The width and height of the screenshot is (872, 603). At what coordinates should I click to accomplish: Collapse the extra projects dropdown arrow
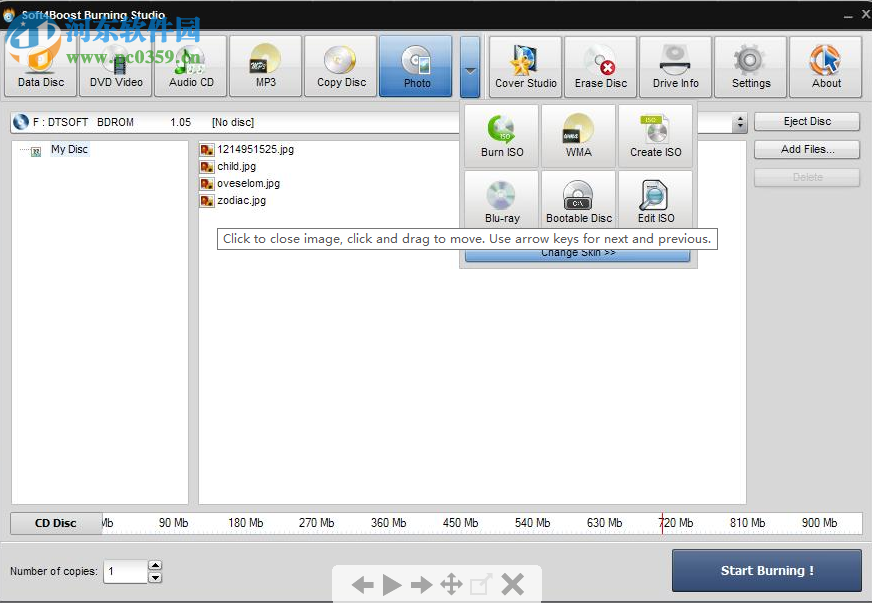pyautogui.click(x=470, y=66)
